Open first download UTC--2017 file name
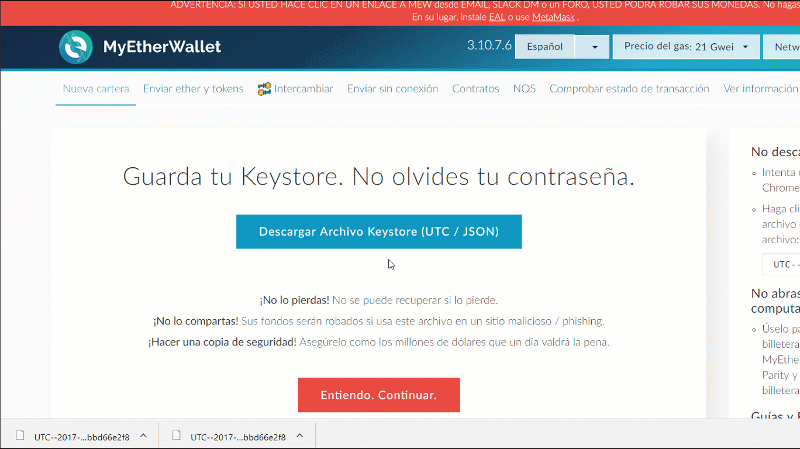800x449 pixels. [x=82, y=437]
